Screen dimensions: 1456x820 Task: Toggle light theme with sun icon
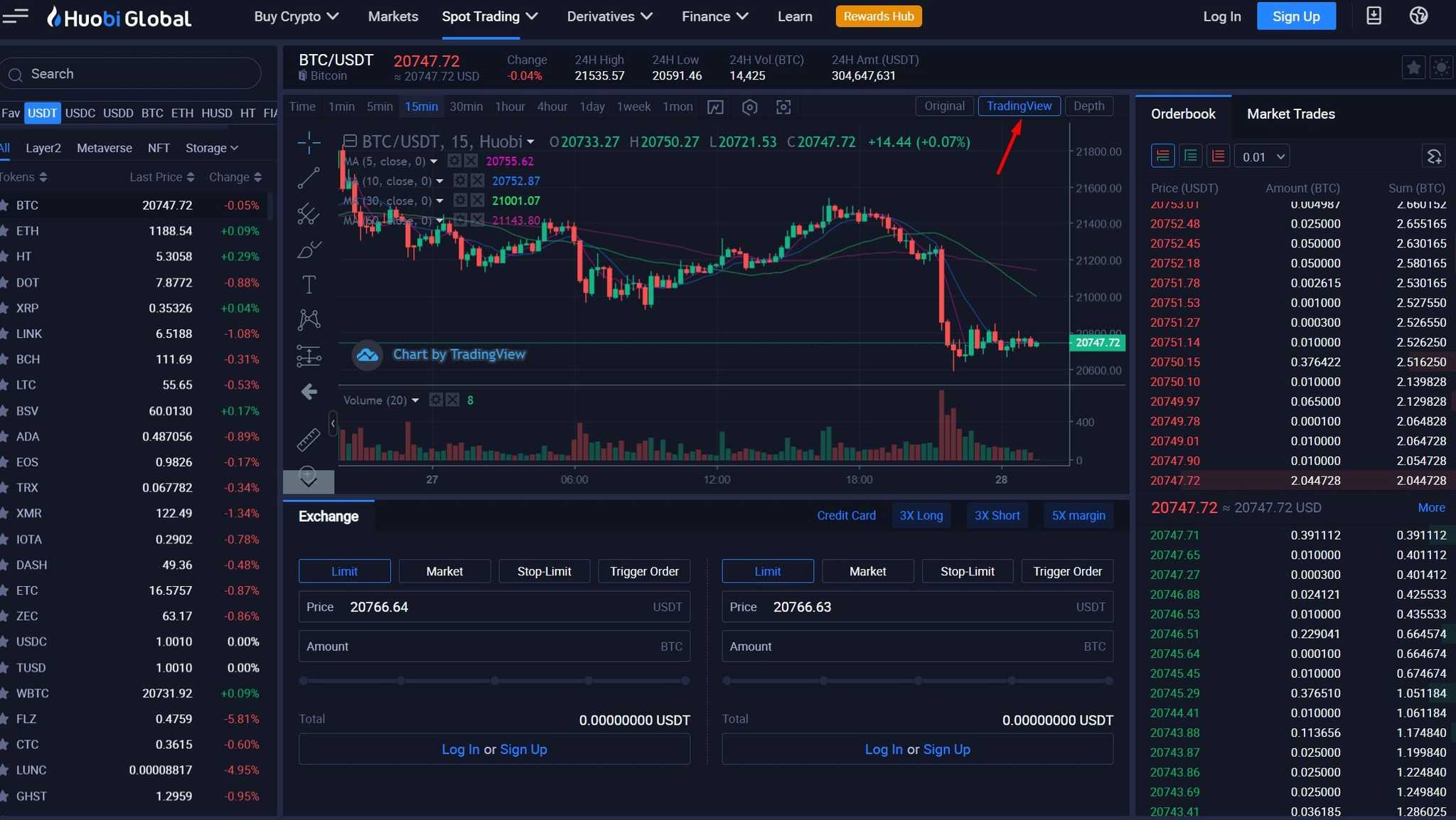coord(1441,68)
